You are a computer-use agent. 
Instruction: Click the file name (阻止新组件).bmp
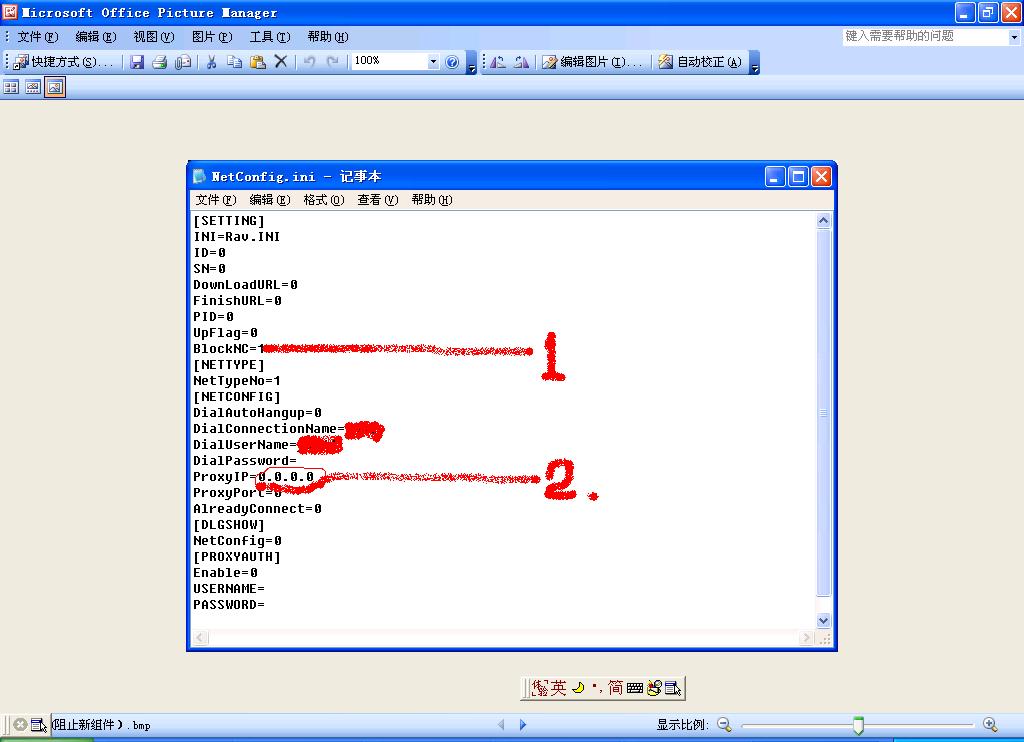point(101,725)
